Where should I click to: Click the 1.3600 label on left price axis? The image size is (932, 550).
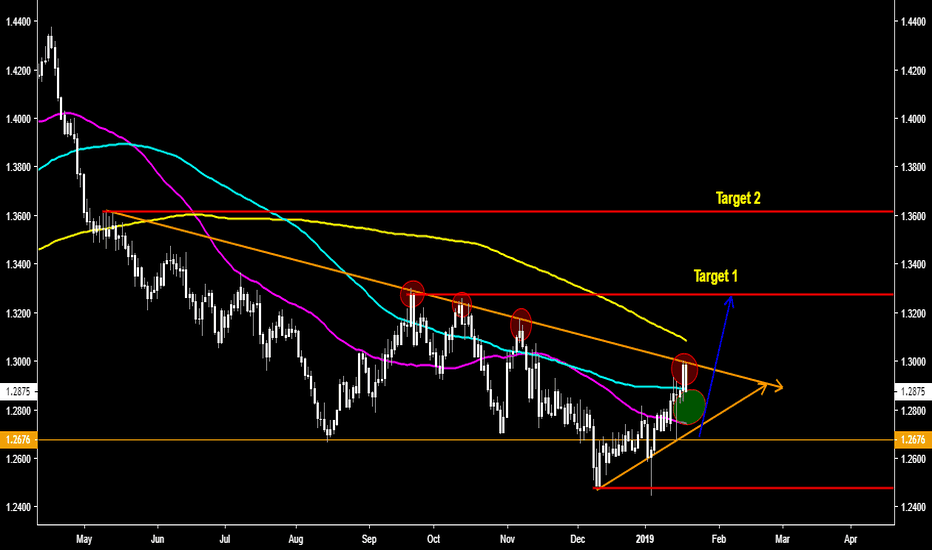[x=18, y=216]
